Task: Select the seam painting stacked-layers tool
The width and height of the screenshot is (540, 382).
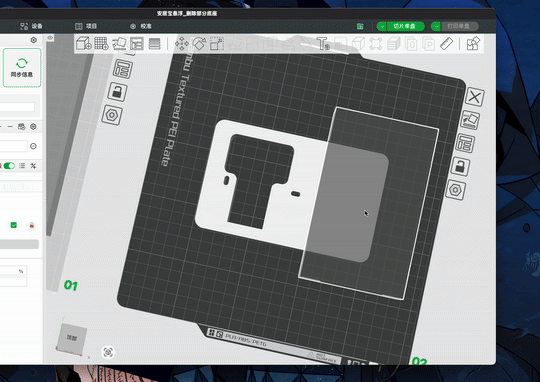Action: click(393, 44)
